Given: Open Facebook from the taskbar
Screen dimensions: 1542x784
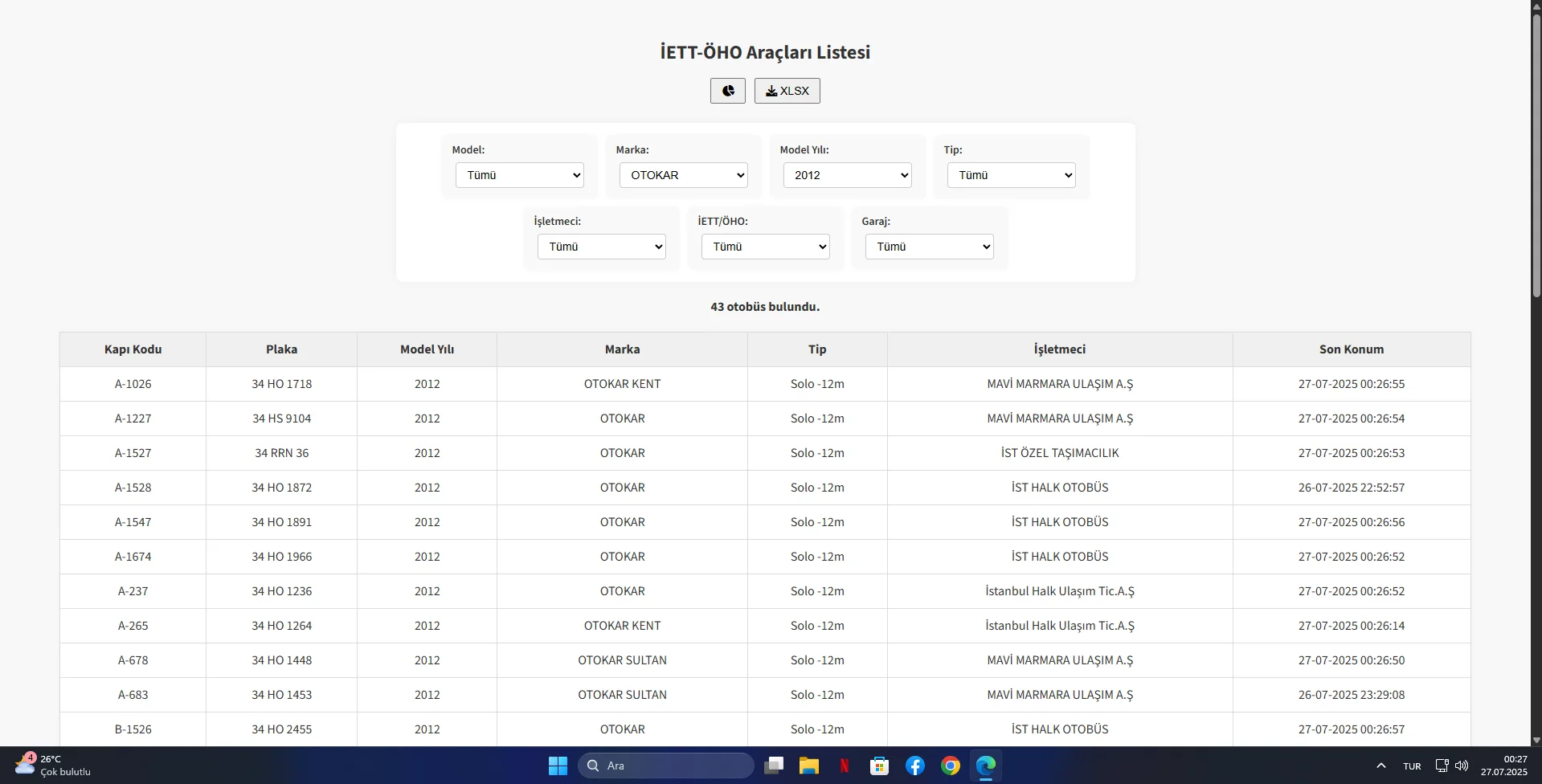Looking at the screenshot, I should 914,766.
